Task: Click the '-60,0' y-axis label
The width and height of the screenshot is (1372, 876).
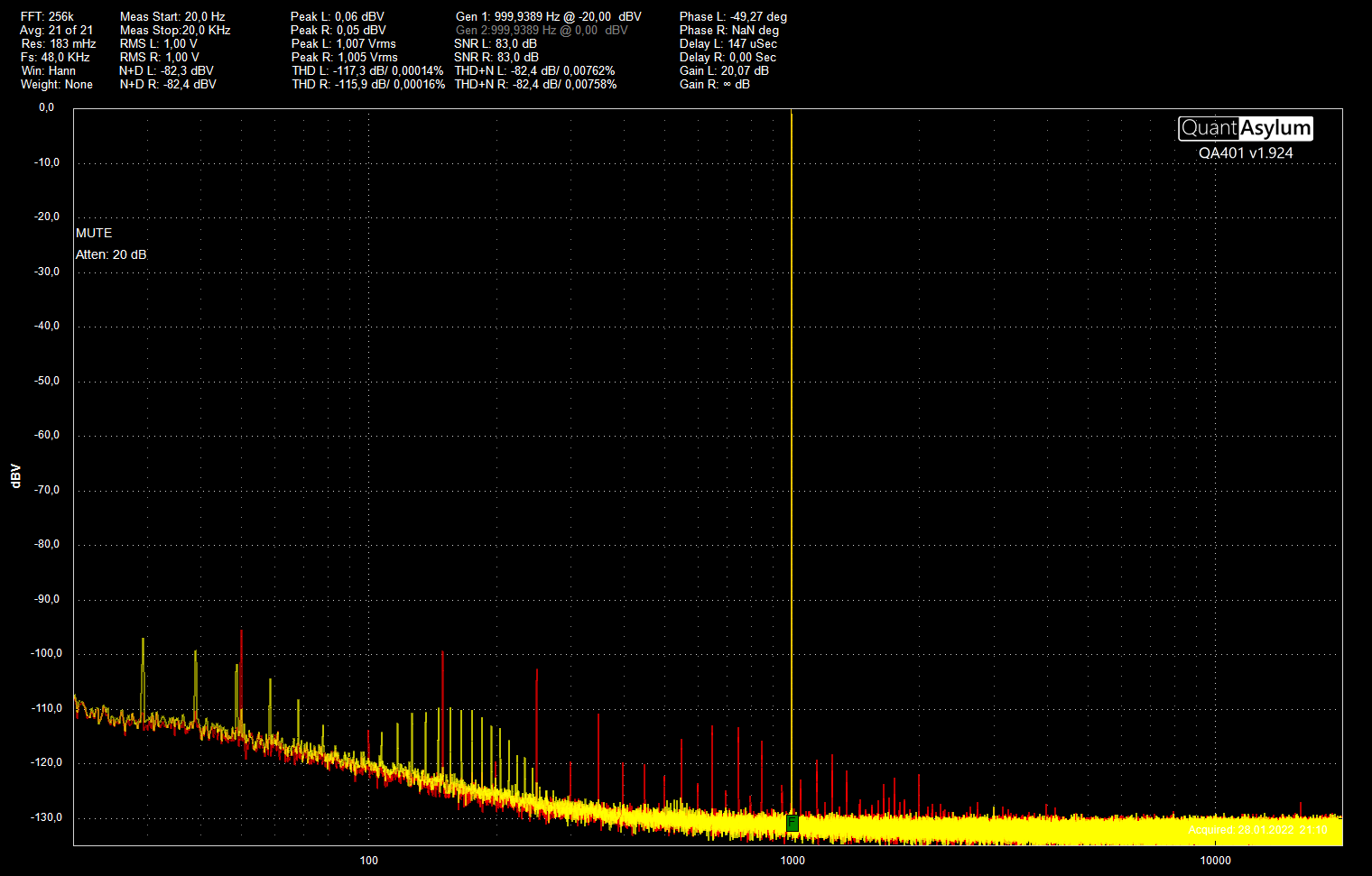Action: (x=47, y=435)
